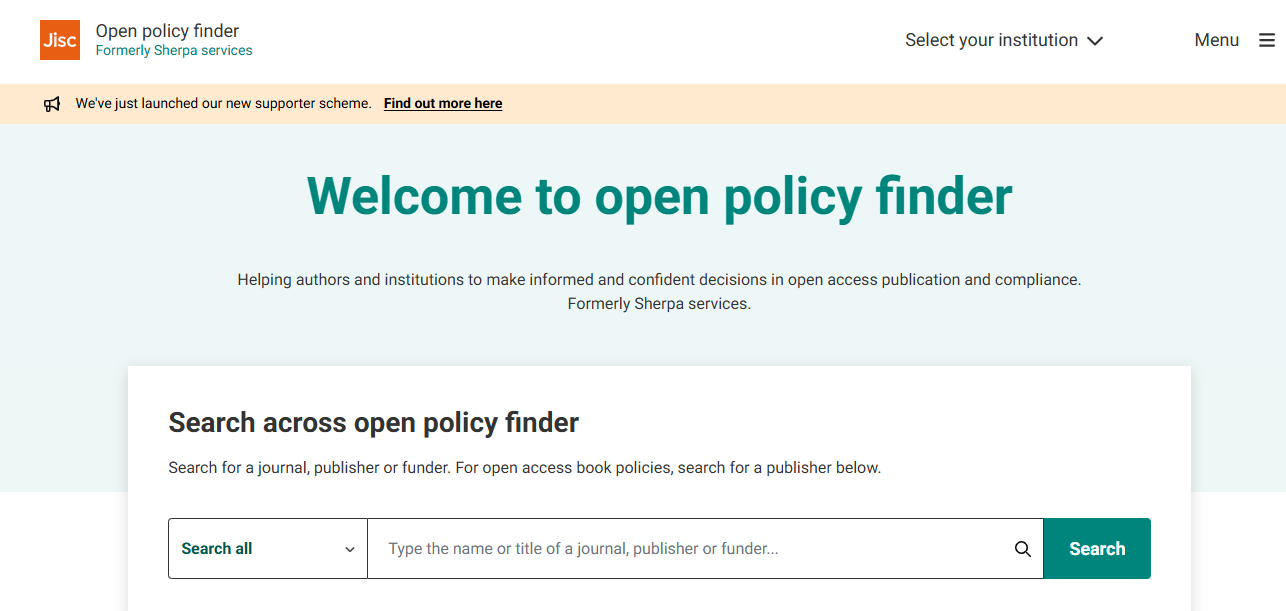Click the megaphone announcement icon
The height and width of the screenshot is (611, 1286).
pos(52,104)
